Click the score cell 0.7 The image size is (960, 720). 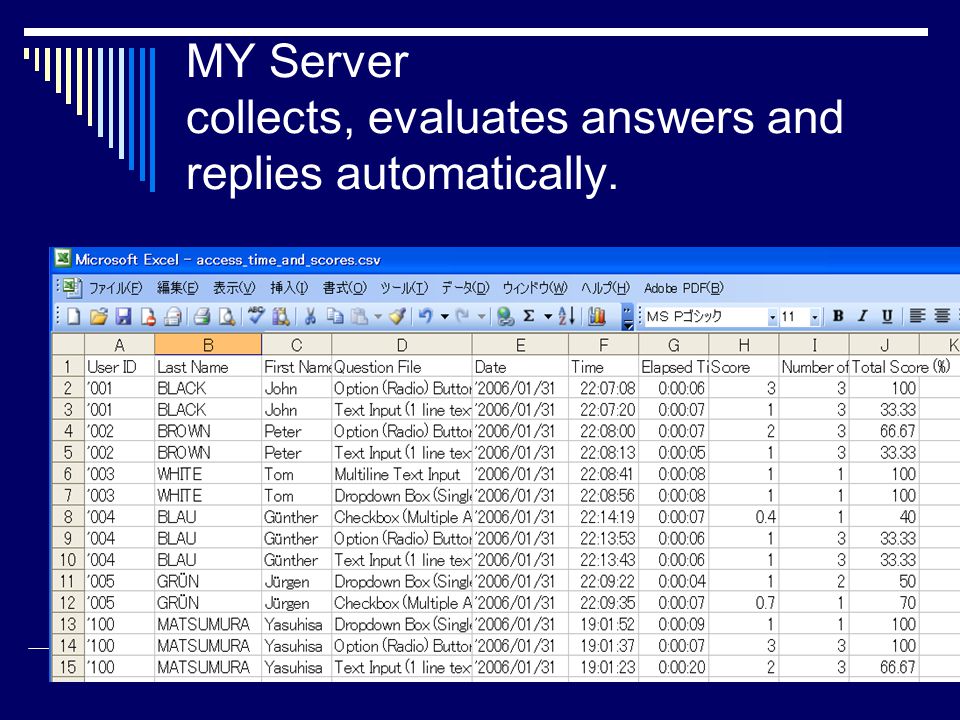click(x=743, y=602)
